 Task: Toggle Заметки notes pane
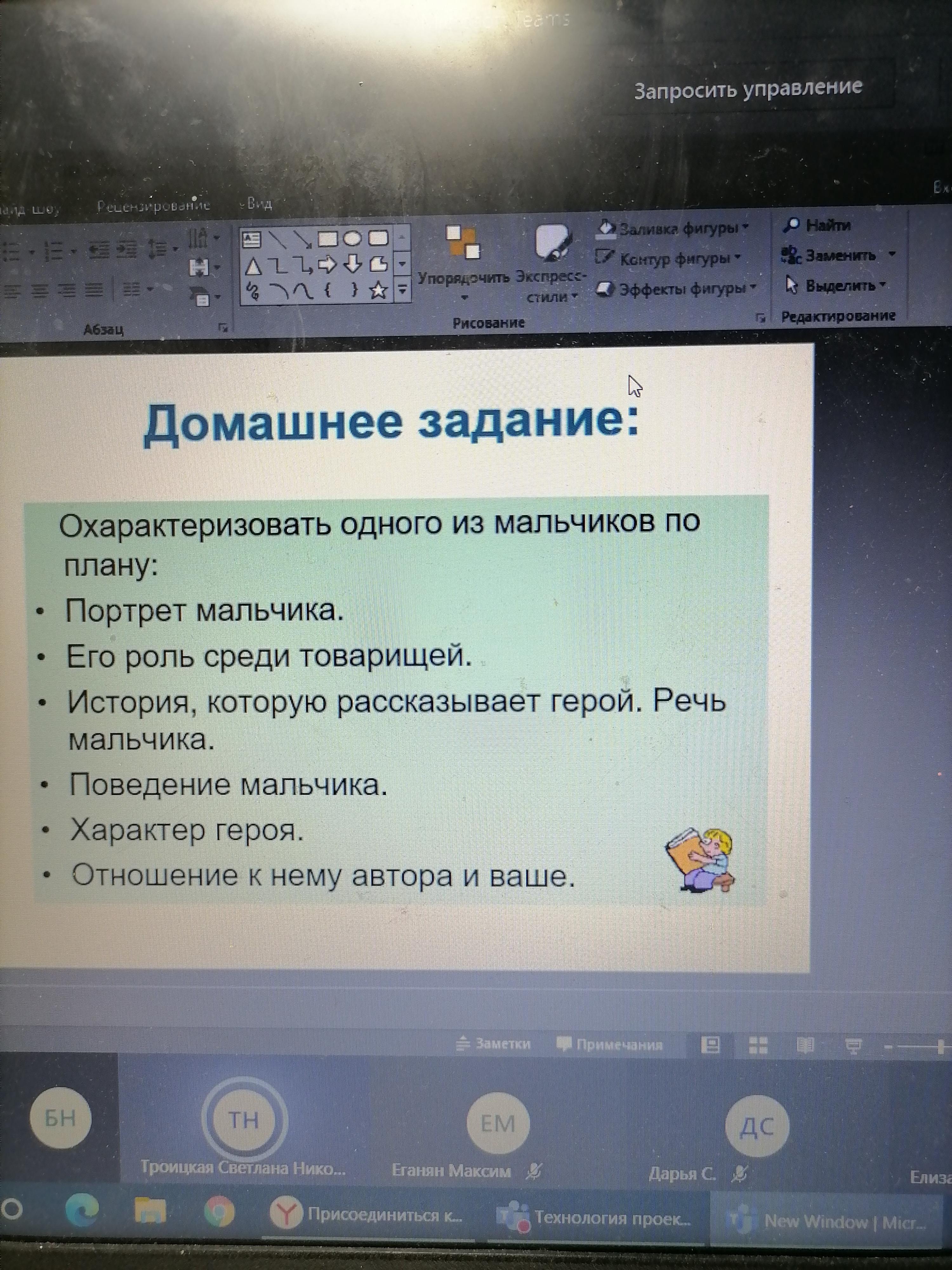point(494,1044)
